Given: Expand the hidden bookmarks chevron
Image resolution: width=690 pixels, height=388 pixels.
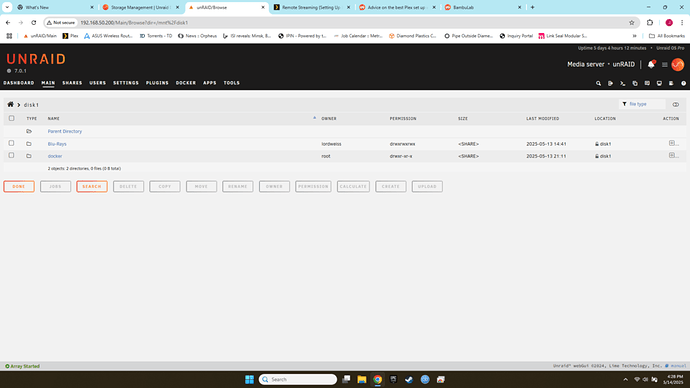Looking at the screenshot, I should click(x=634, y=36).
